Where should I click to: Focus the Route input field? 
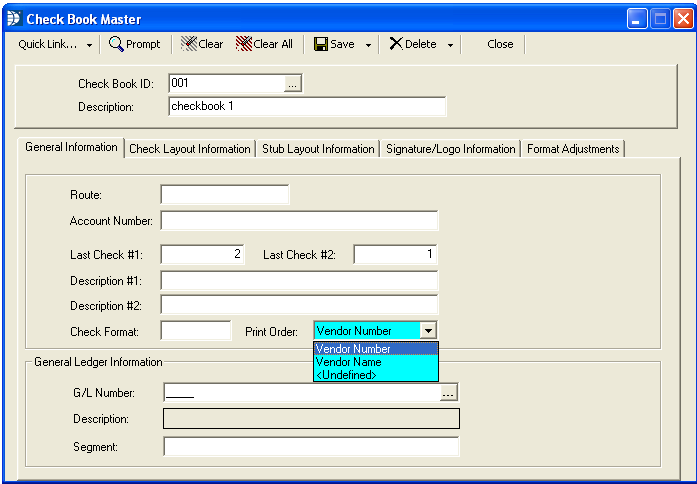click(x=224, y=195)
